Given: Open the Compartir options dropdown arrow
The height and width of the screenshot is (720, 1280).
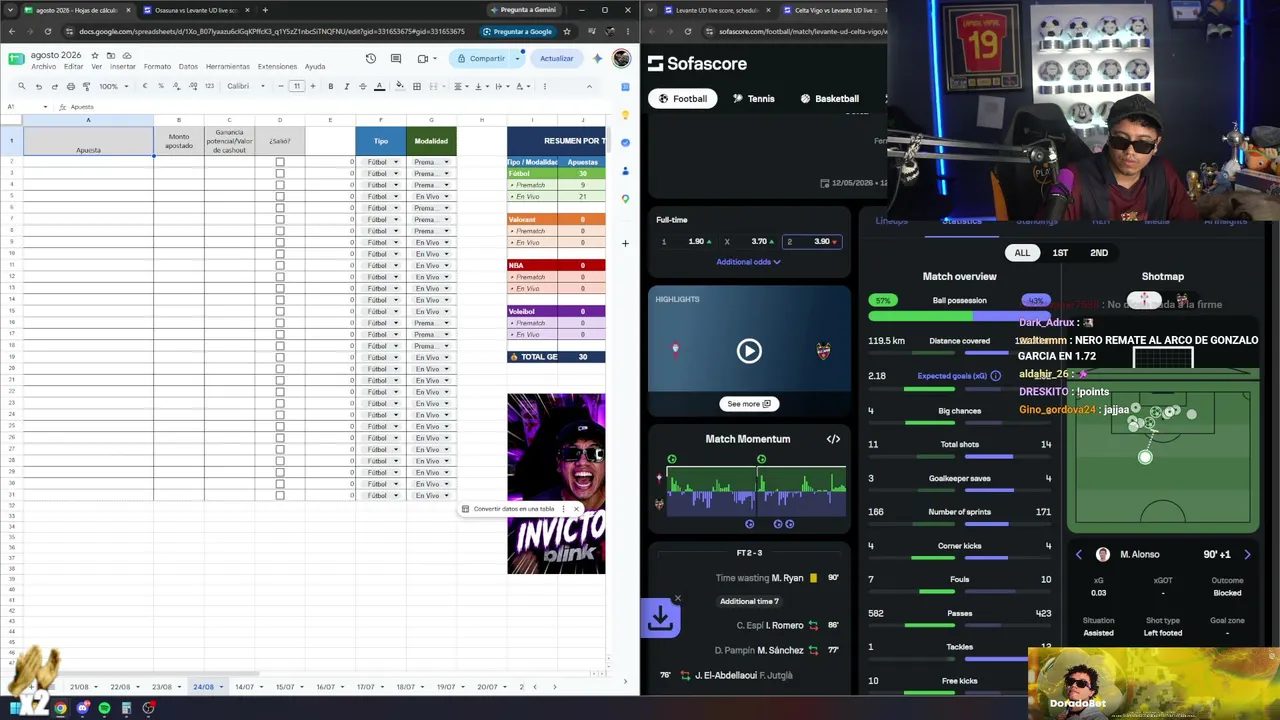Looking at the screenshot, I should (x=517, y=59).
